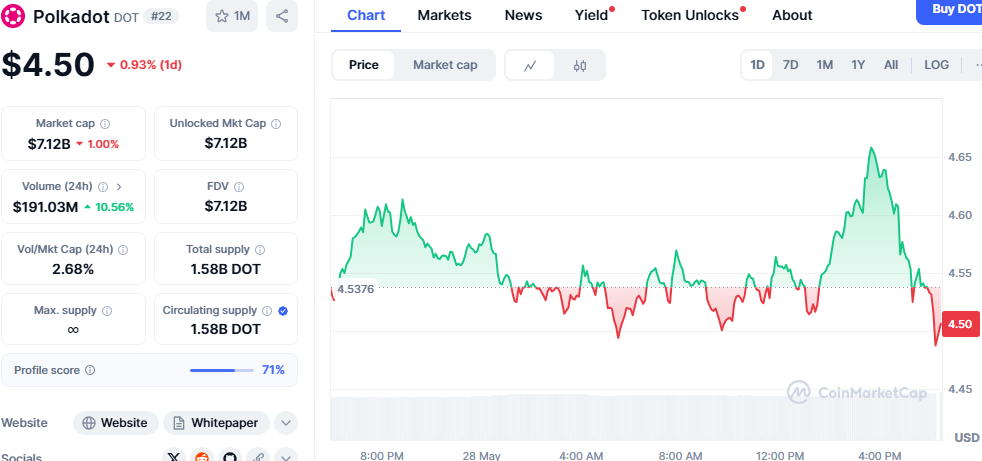Set chart range to All
Image resolution: width=982 pixels, height=461 pixels.
891,65
